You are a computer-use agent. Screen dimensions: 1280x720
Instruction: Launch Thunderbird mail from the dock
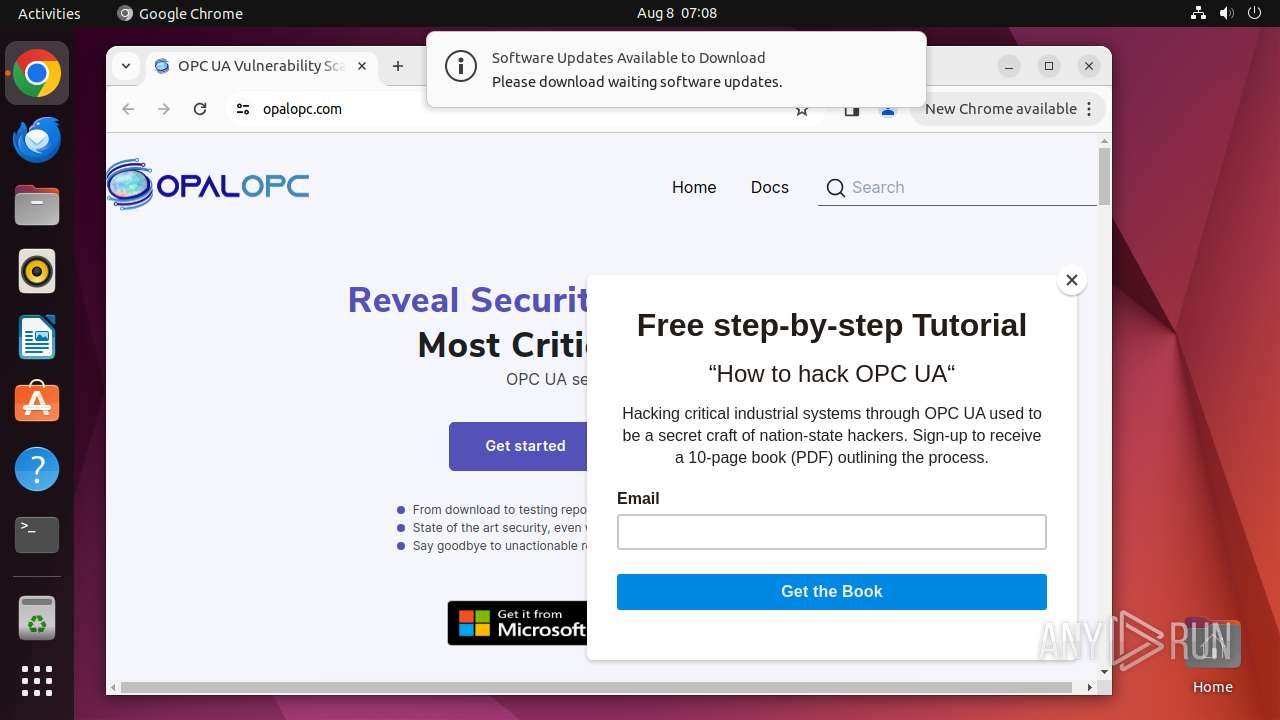coord(37,140)
